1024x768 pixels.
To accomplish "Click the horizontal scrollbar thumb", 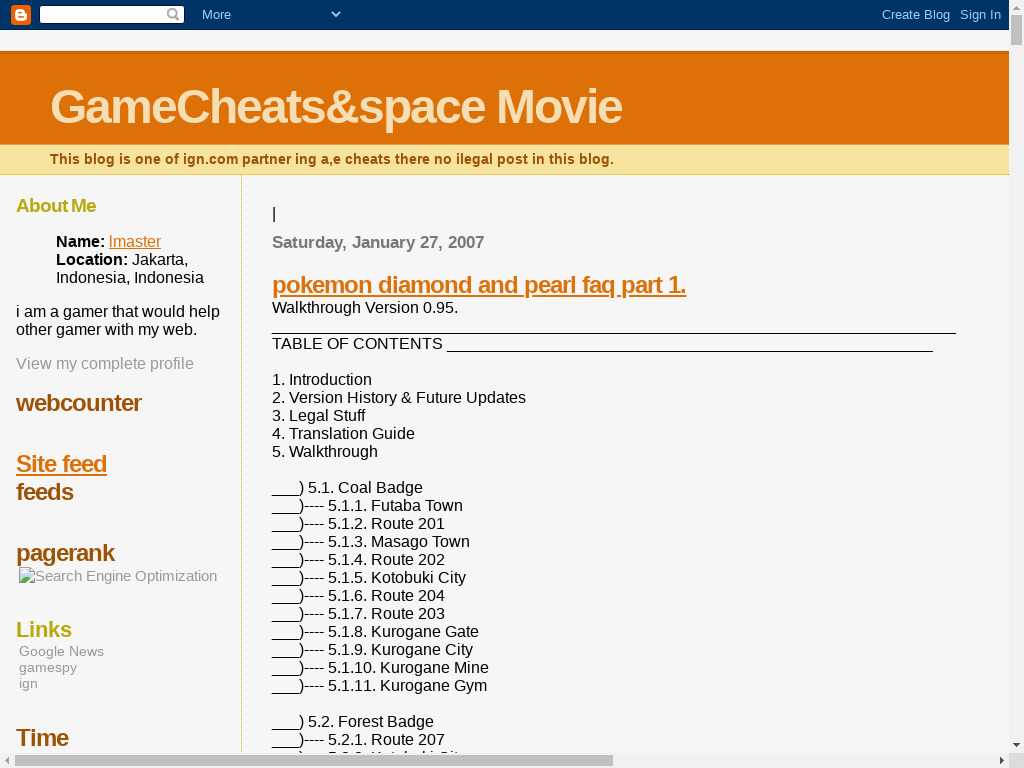I will pyautogui.click(x=313, y=761).
